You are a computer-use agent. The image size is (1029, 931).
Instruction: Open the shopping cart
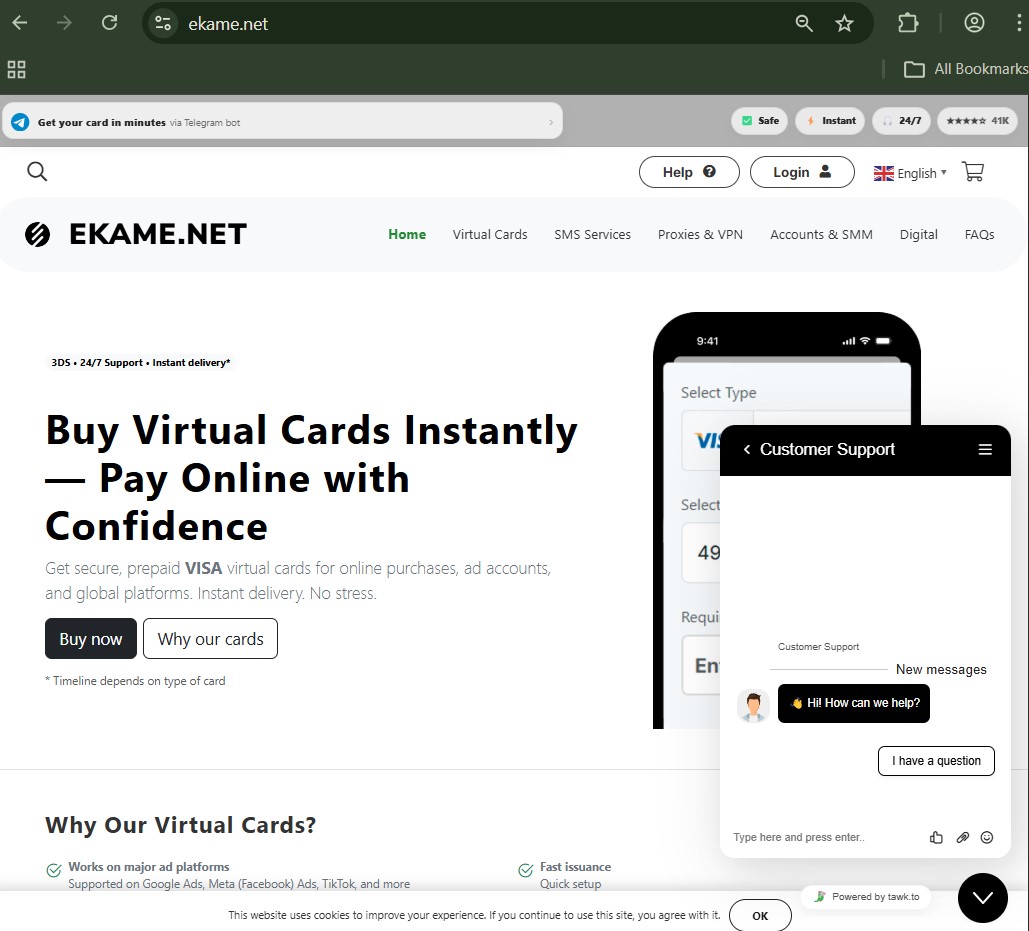coord(972,171)
